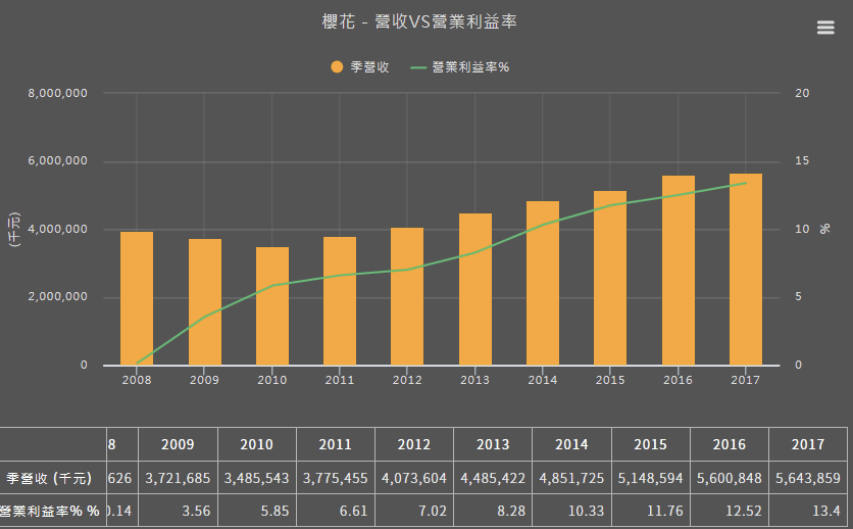This screenshot has width=853, height=529.
Task: Click the revenue cell 5,600,848
Action: tap(730, 478)
